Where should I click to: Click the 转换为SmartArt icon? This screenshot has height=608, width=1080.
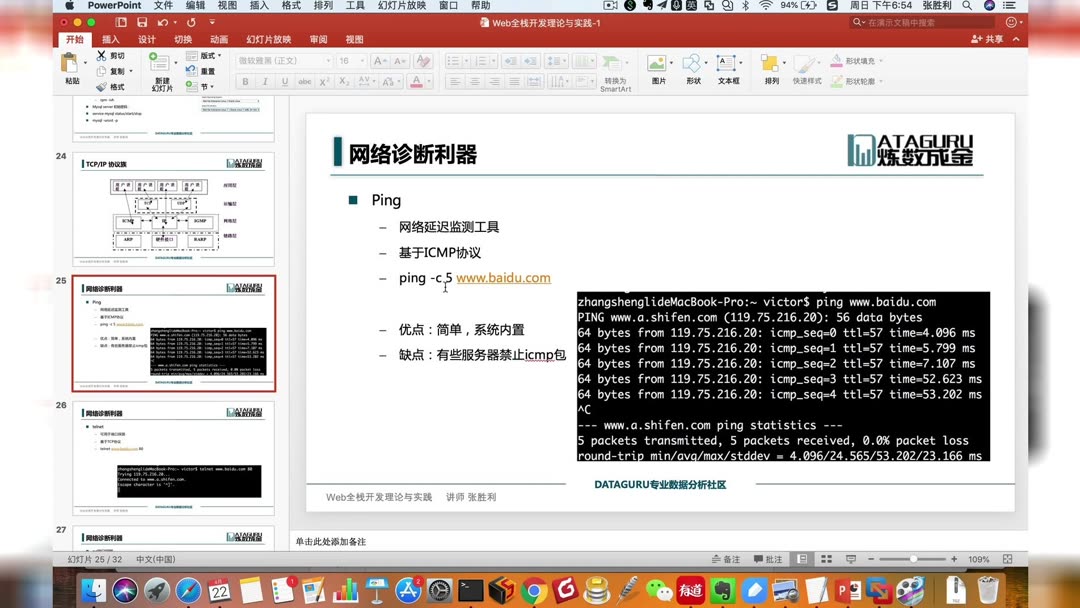coord(614,73)
